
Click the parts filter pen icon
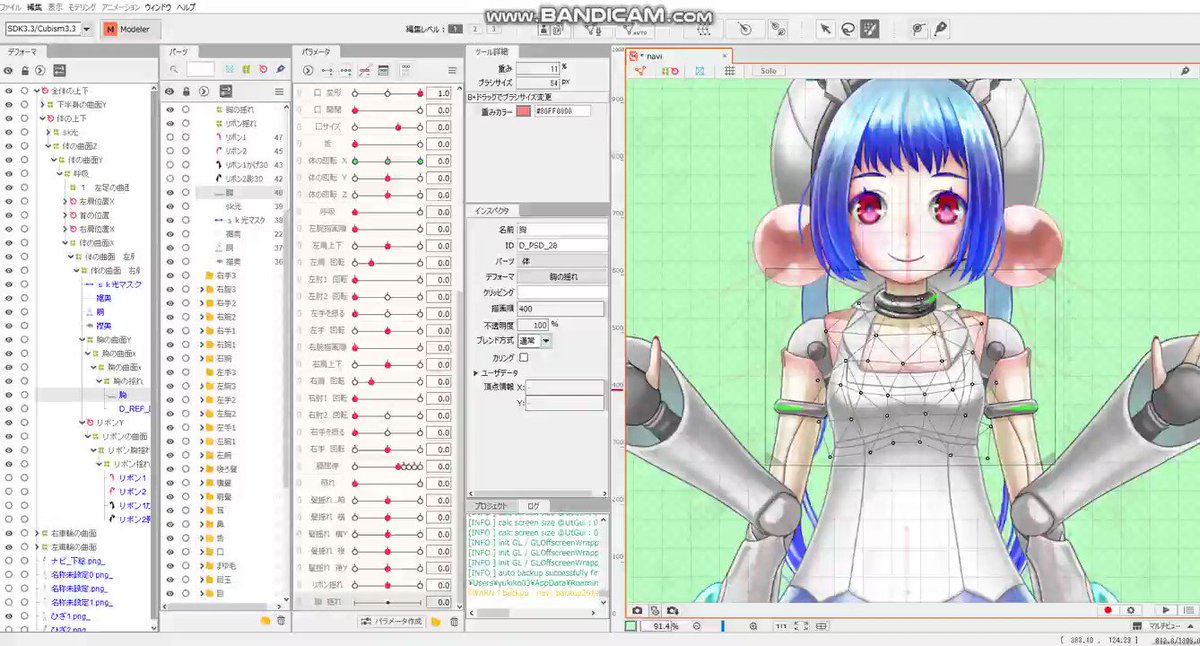(281, 70)
